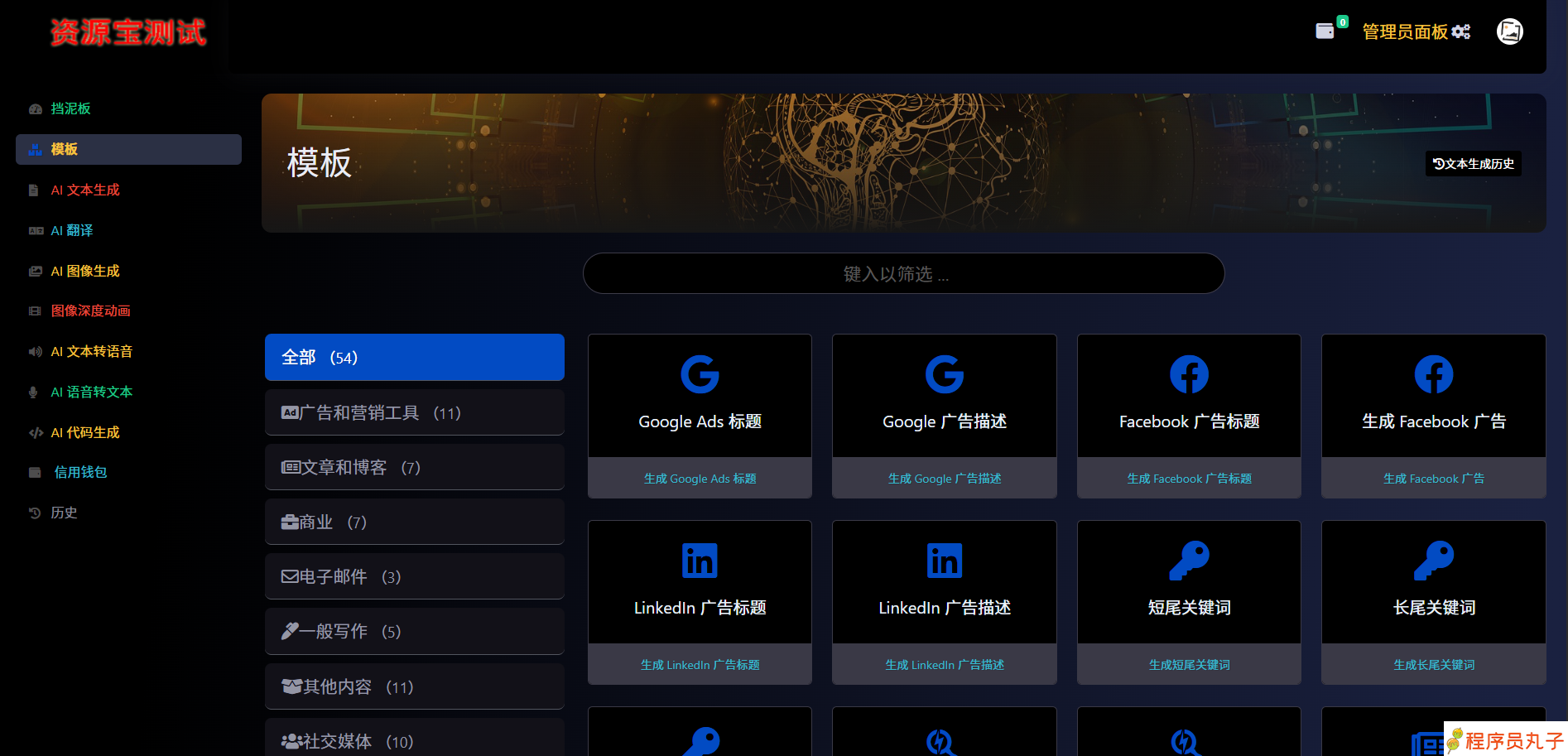Open the Google Ads 标题 template title
The width and height of the screenshot is (1568, 756).
[x=700, y=421]
